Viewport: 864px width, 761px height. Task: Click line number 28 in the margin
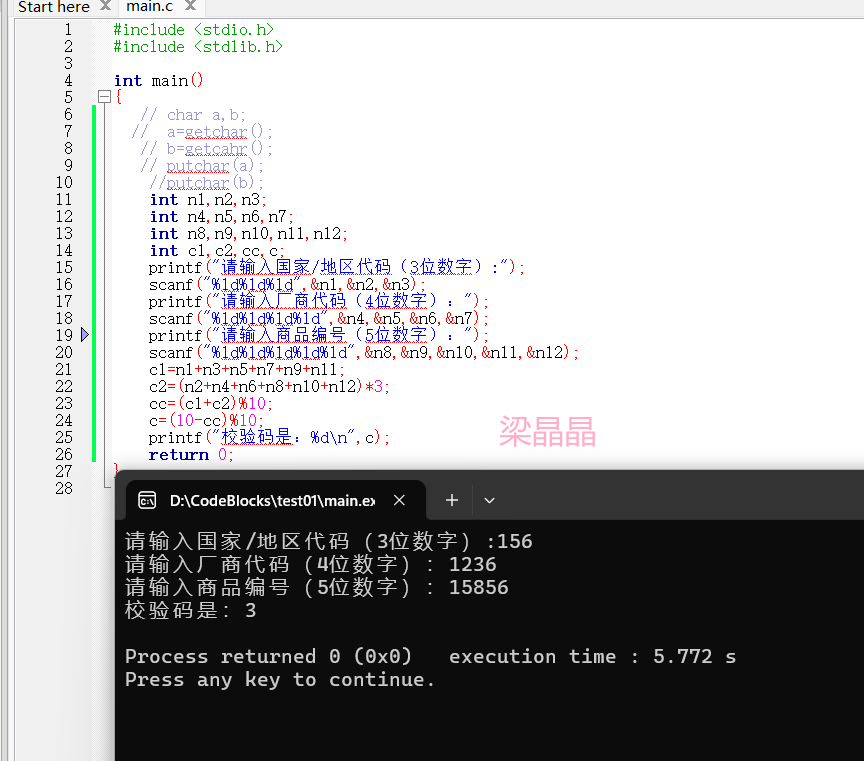[x=64, y=488]
